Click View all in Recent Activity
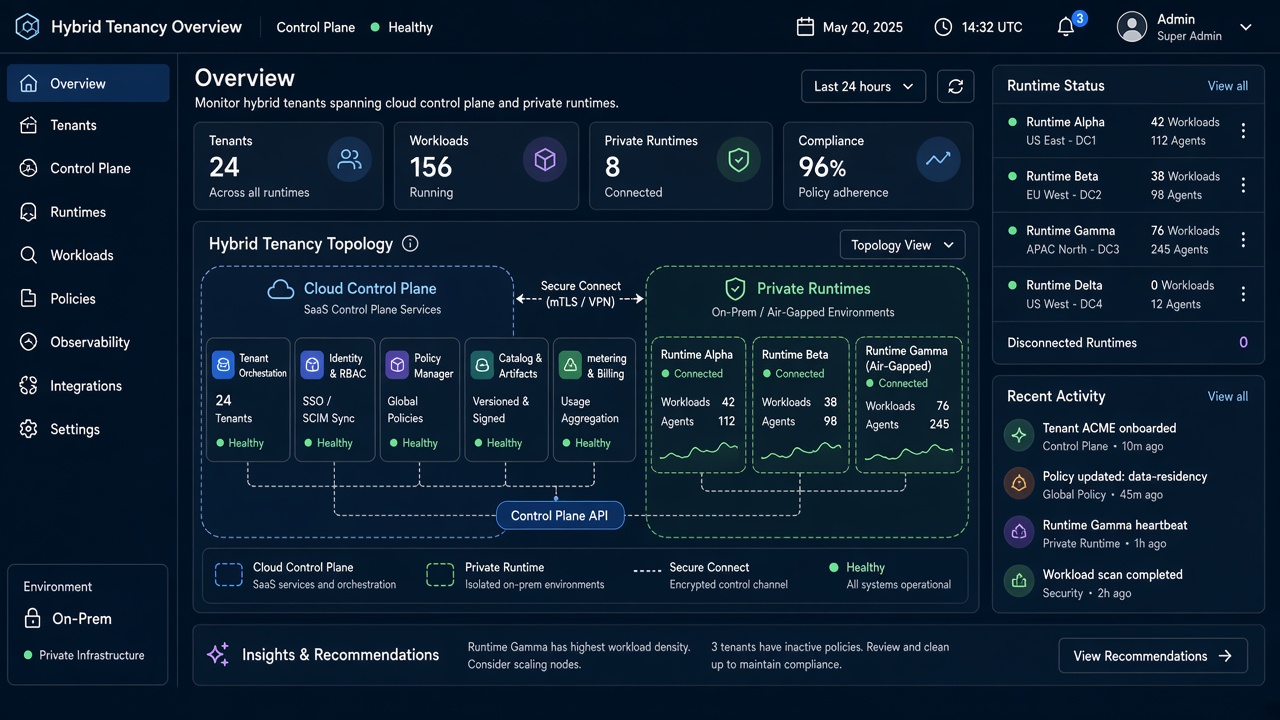1280x720 pixels. coord(1227,397)
